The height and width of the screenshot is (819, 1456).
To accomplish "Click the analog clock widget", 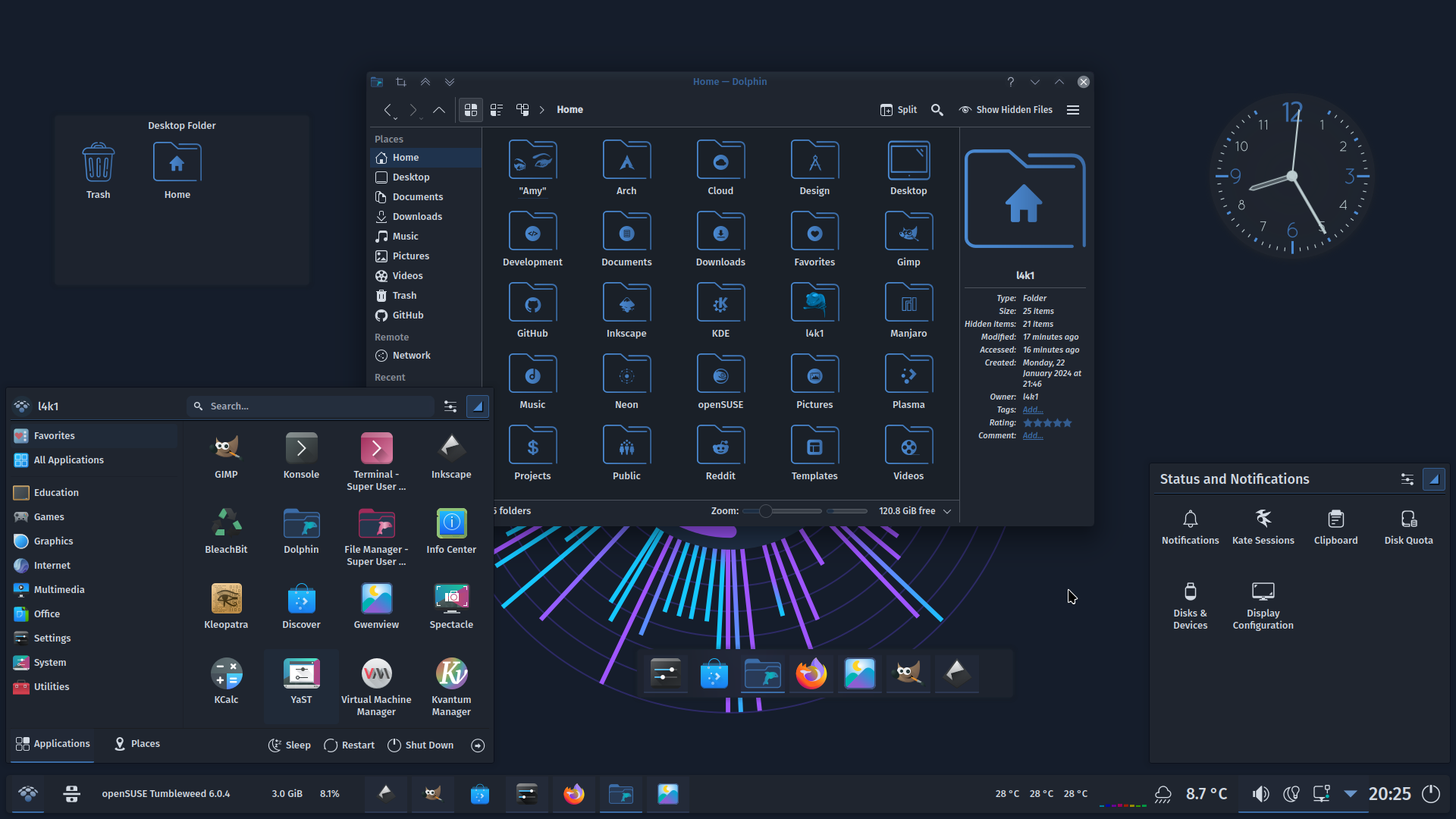I will (x=1292, y=176).
